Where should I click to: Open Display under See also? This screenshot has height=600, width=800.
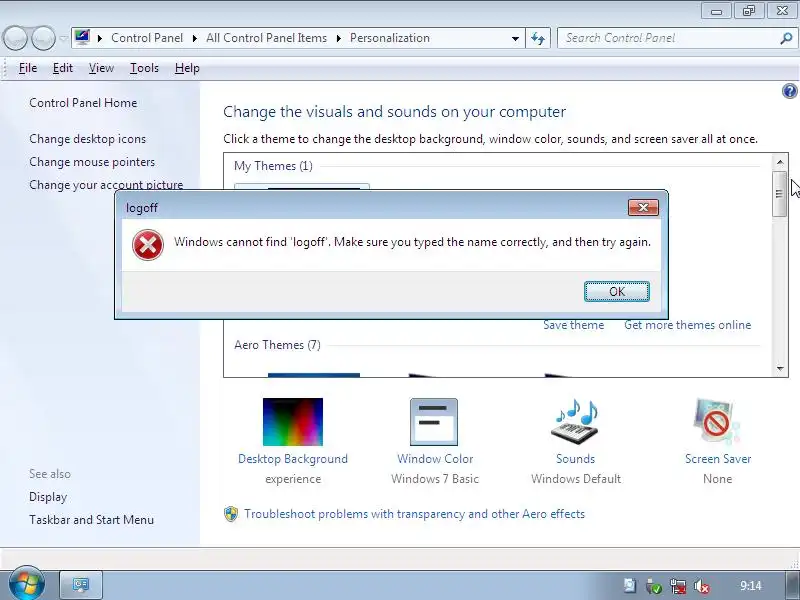click(48, 496)
